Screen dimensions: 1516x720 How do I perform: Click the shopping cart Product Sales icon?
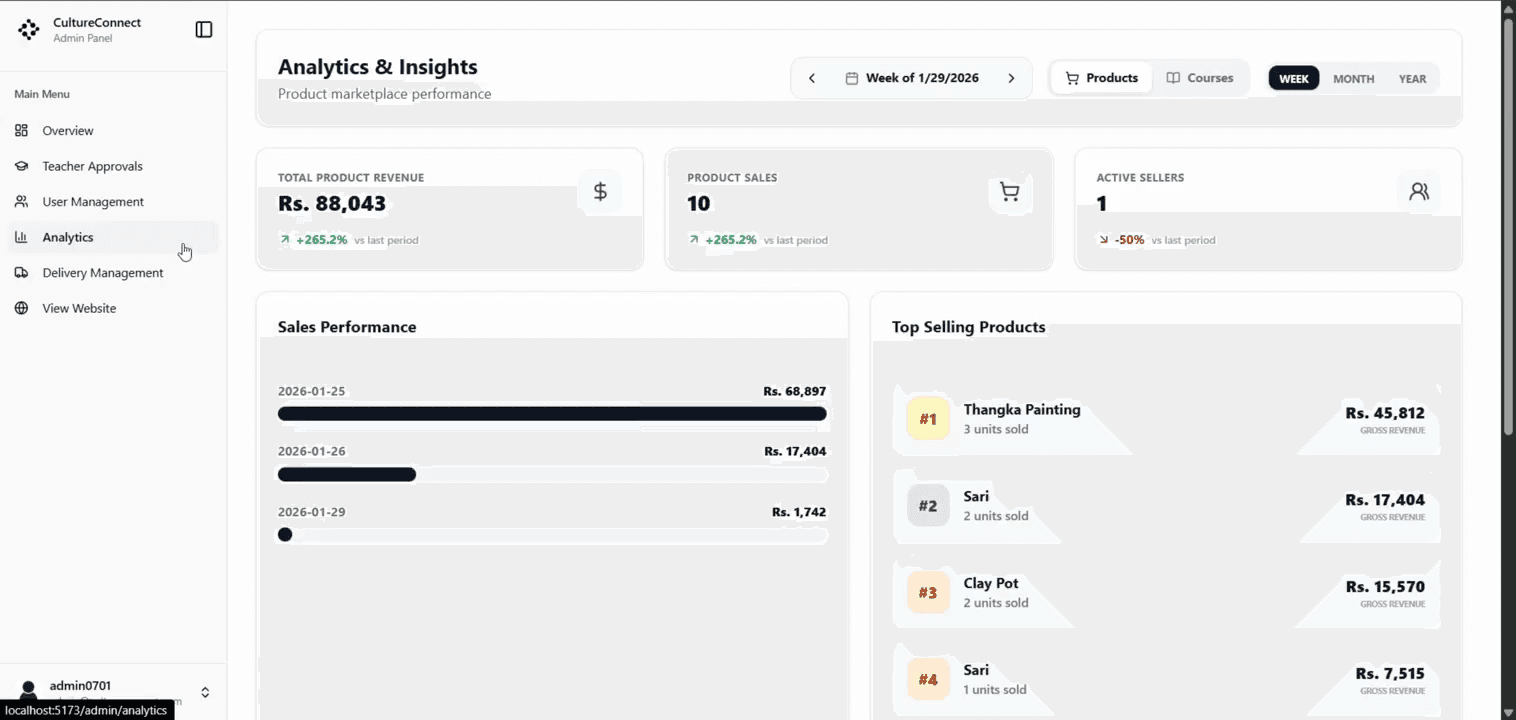1010,191
